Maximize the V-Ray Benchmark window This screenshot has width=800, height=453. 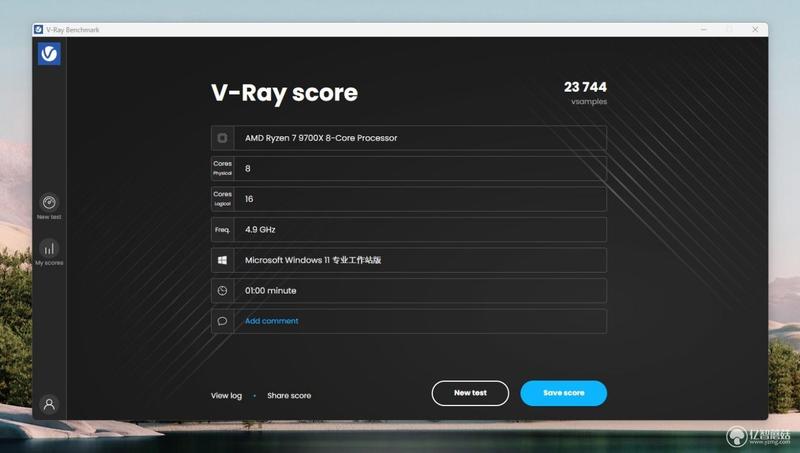click(x=730, y=30)
